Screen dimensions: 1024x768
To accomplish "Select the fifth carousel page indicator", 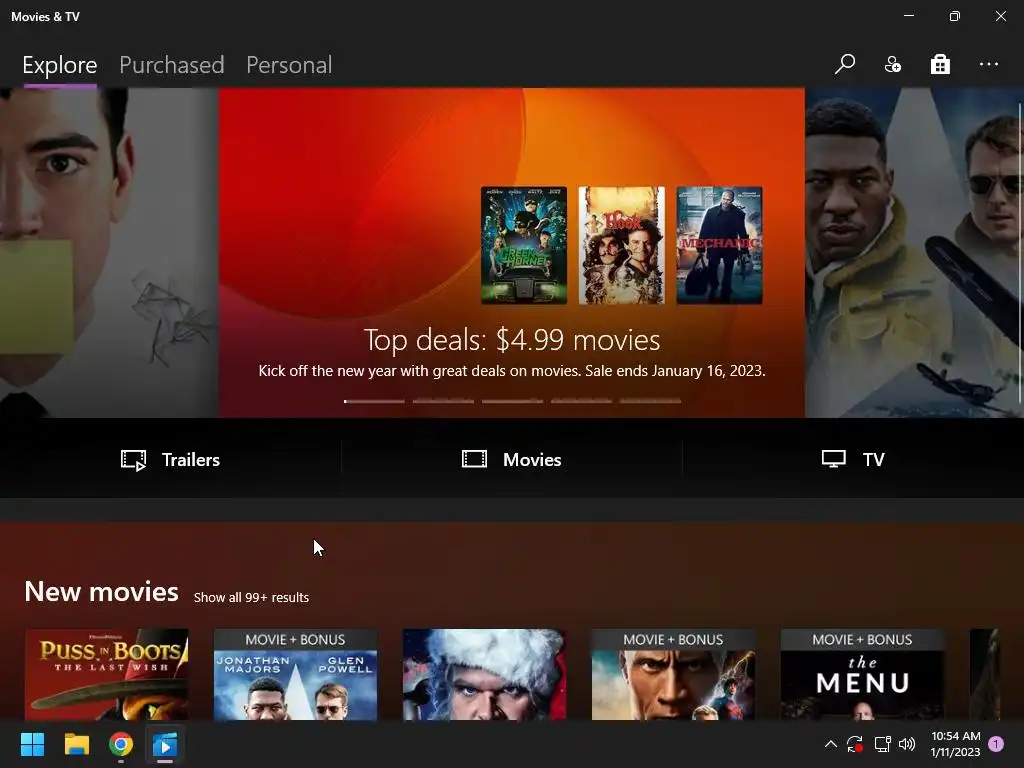I will tap(650, 401).
